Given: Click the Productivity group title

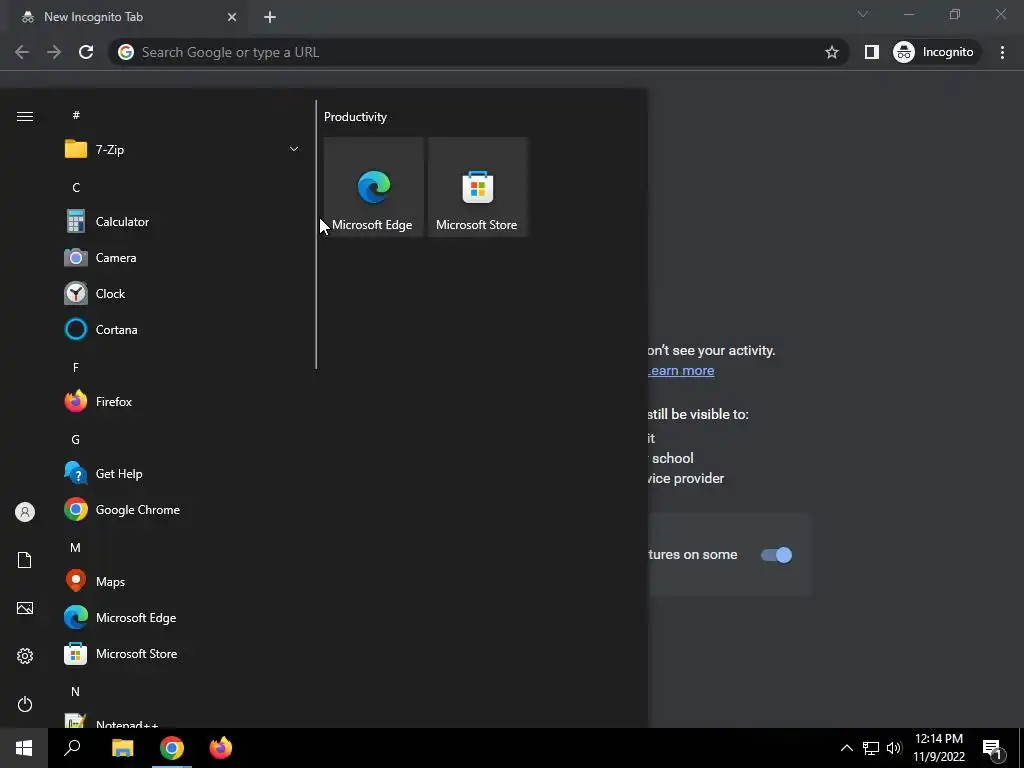Looking at the screenshot, I should coord(355,117).
